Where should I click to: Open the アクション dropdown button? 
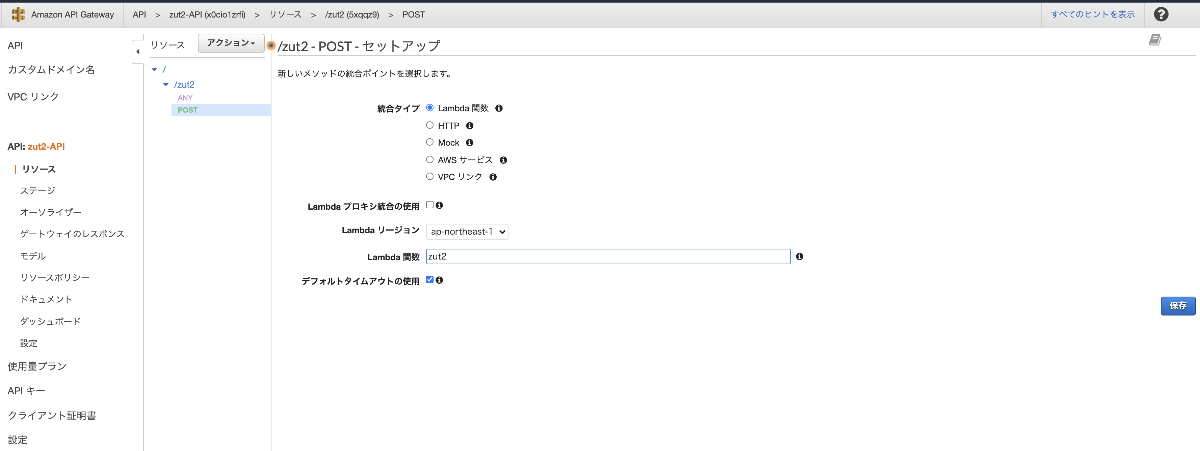coord(232,44)
